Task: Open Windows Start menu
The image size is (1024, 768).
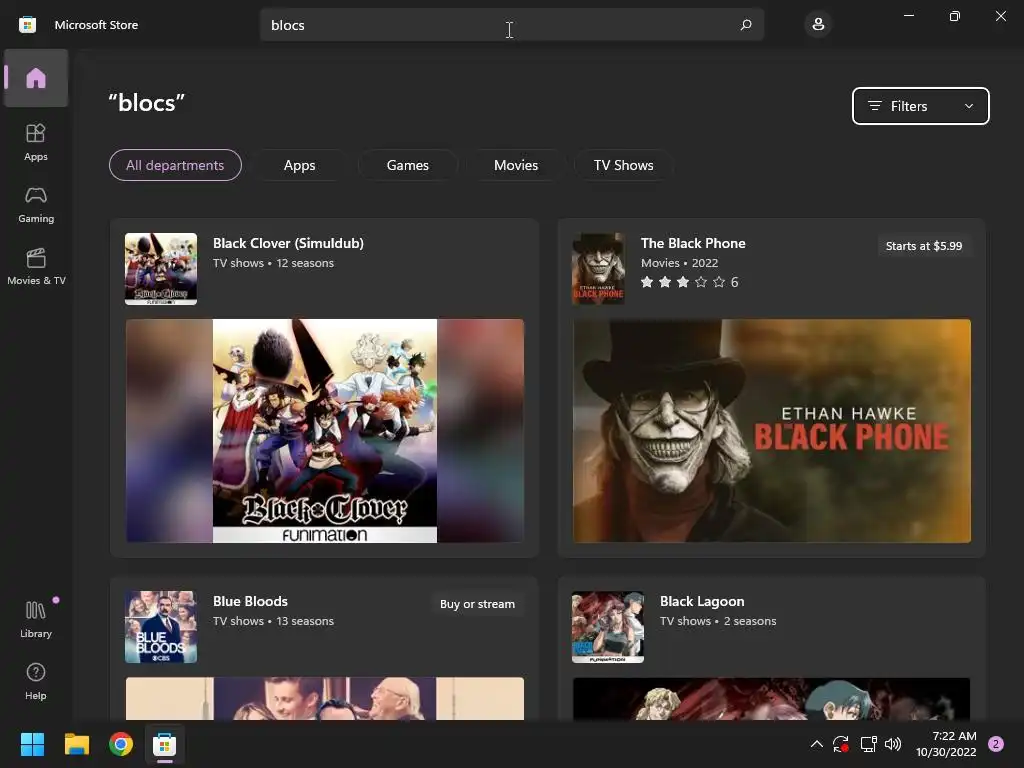Action: (x=32, y=744)
